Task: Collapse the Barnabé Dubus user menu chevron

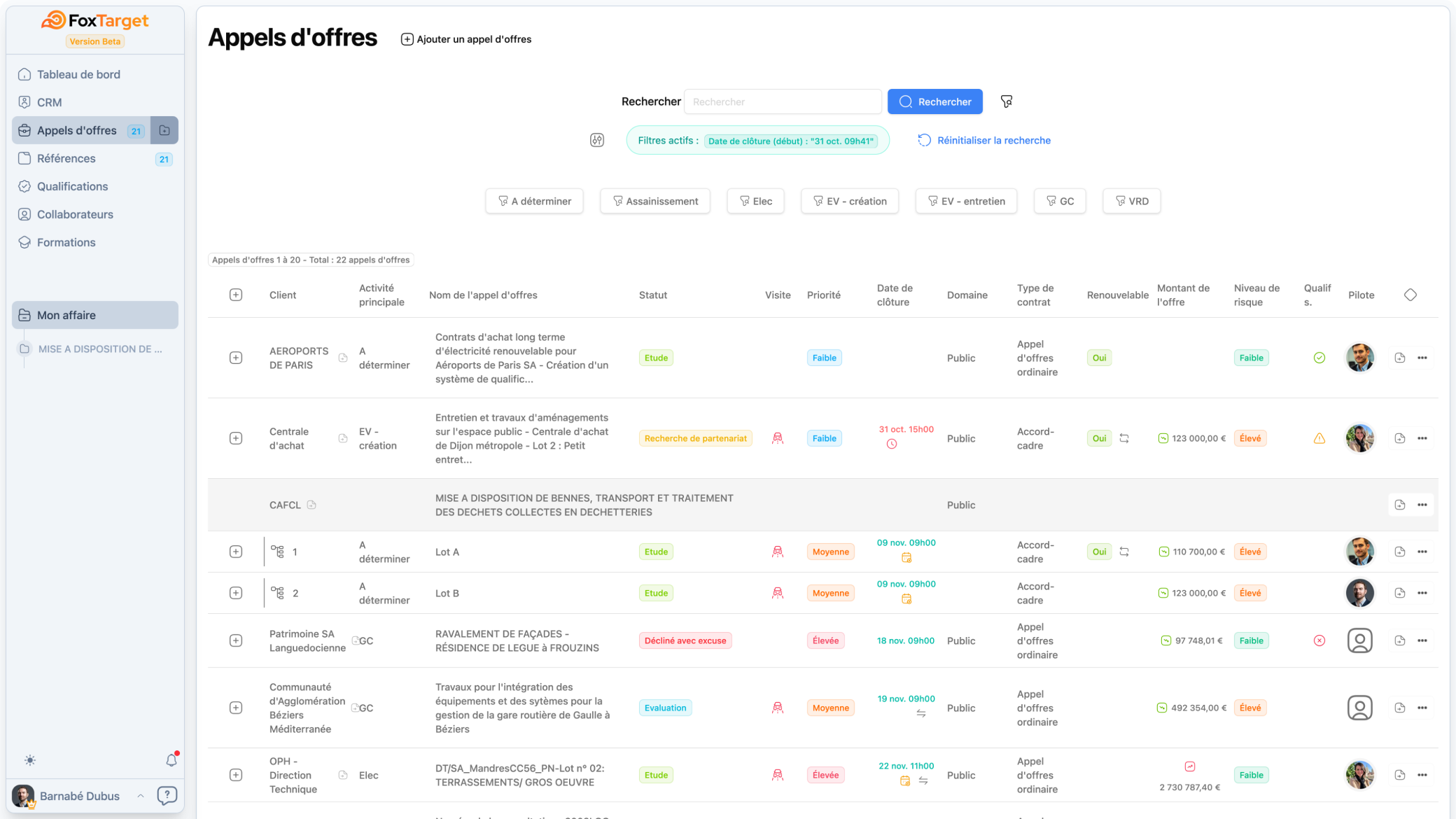Action: 141,796
